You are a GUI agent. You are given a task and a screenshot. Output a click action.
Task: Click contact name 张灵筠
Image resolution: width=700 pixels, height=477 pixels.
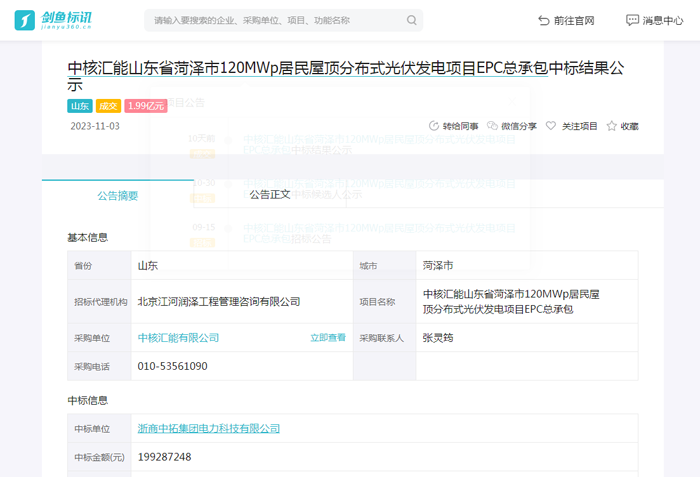[x=438, y=338]
